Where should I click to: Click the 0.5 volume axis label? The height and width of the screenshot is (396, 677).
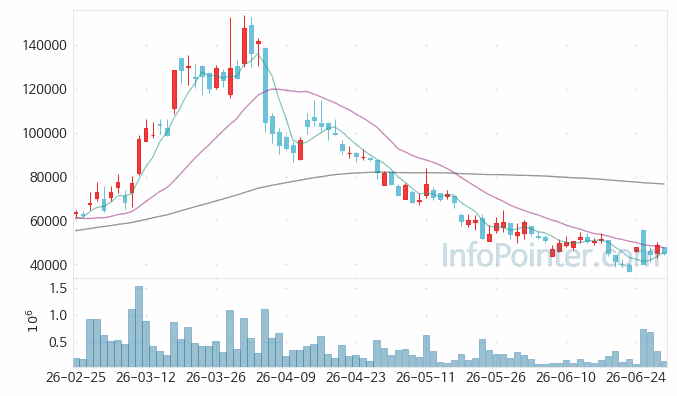click(x=57, y=343)
